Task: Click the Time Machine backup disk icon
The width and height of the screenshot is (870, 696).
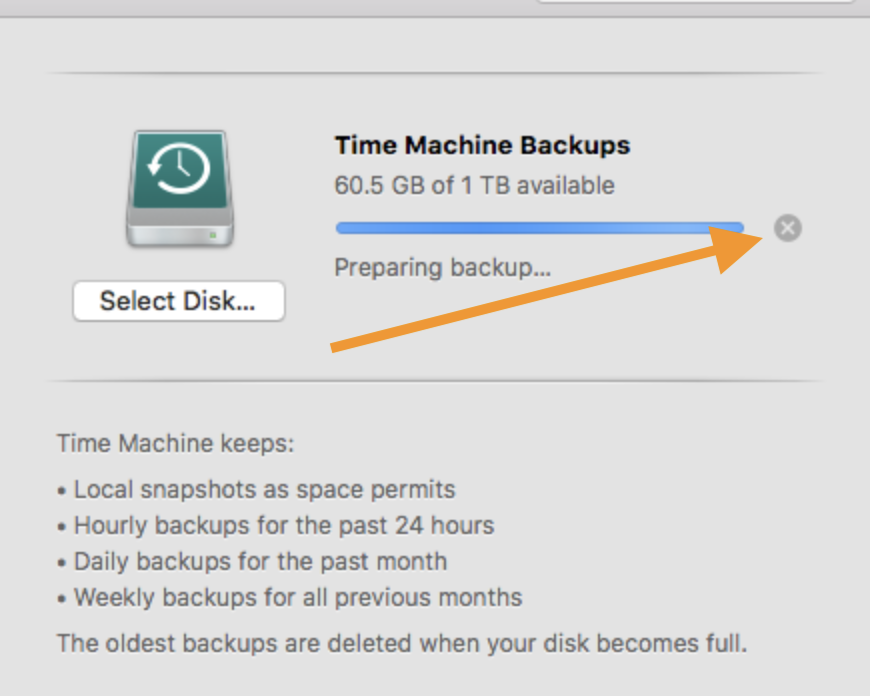Action: [x=180, y=188]
